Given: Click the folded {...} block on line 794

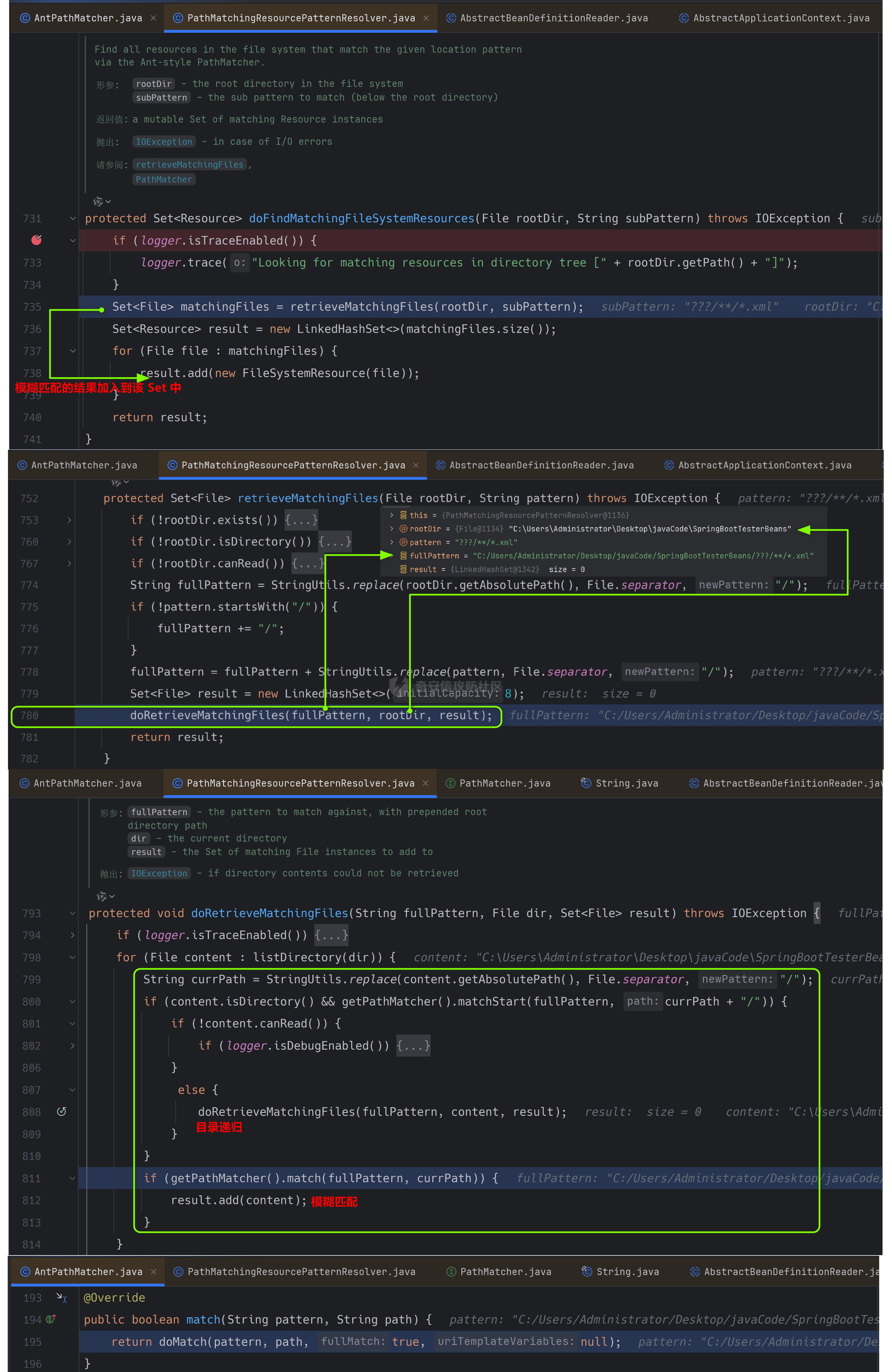Looking at the screenshot, I should 331,935.
